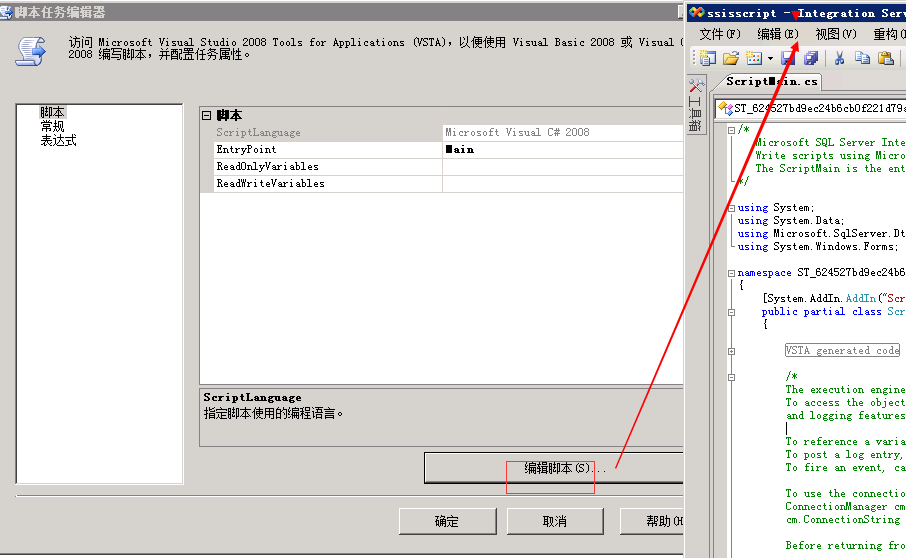
Task: Open the 工具箱 toolbox side panel
Action: [x=696, y=105]
